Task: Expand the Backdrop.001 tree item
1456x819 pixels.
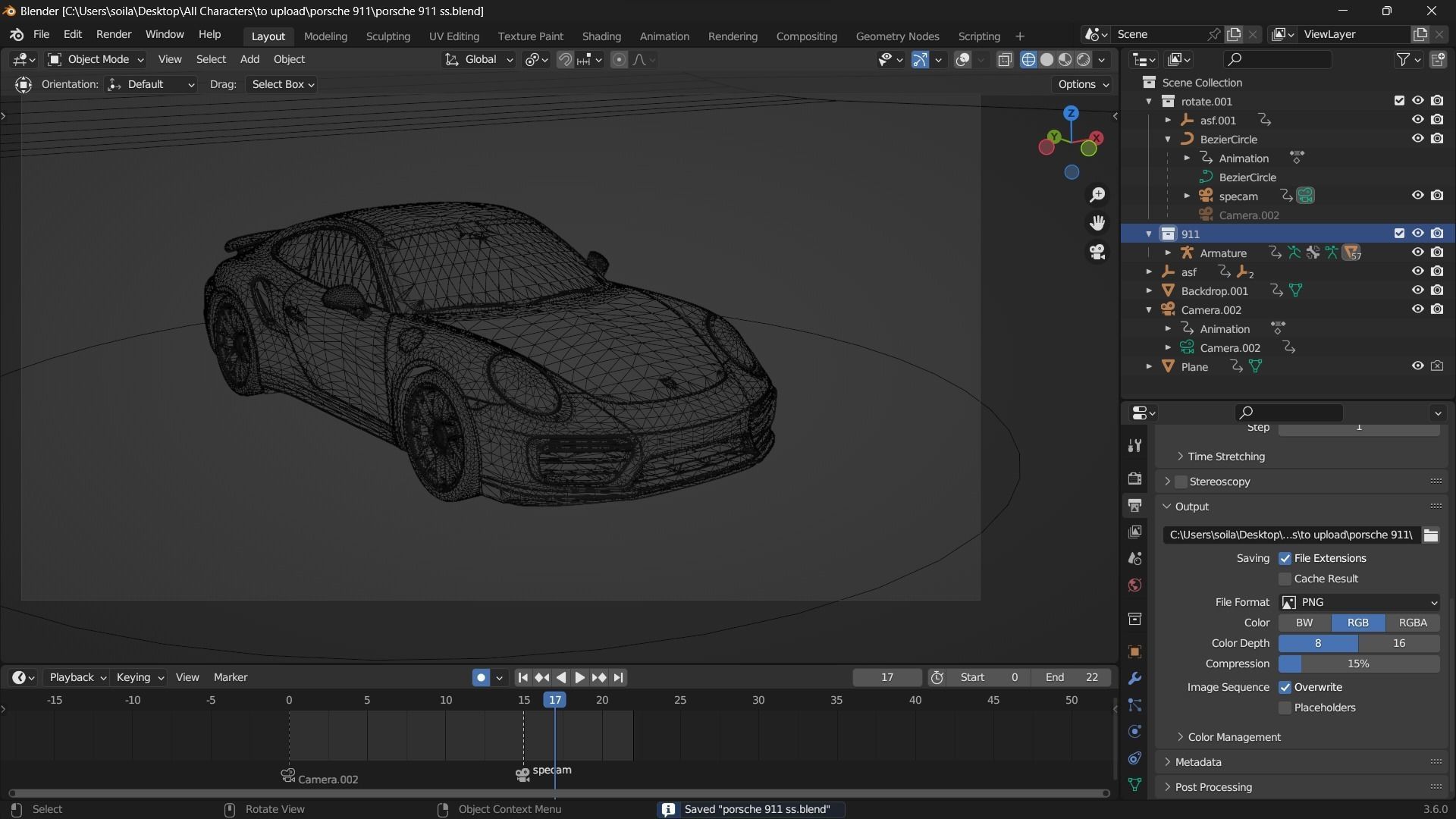Action: [x=1149, y=290]
